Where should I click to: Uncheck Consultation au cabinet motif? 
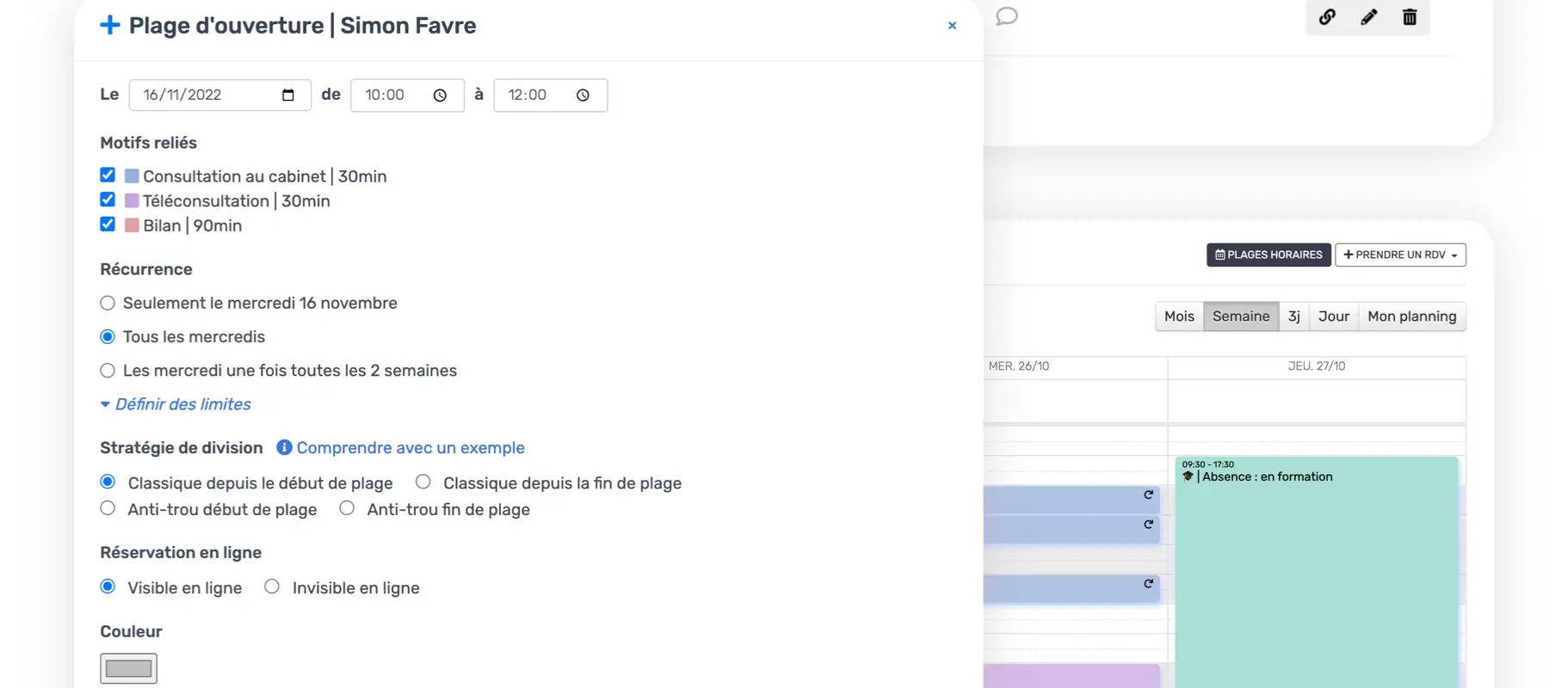(108, 175)
